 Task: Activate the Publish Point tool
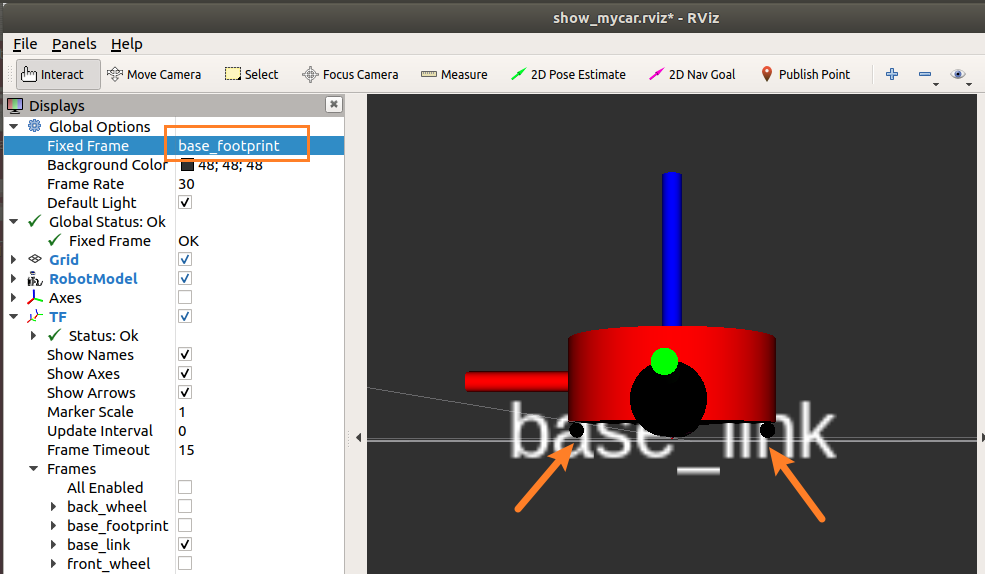[x=805, y=75]
